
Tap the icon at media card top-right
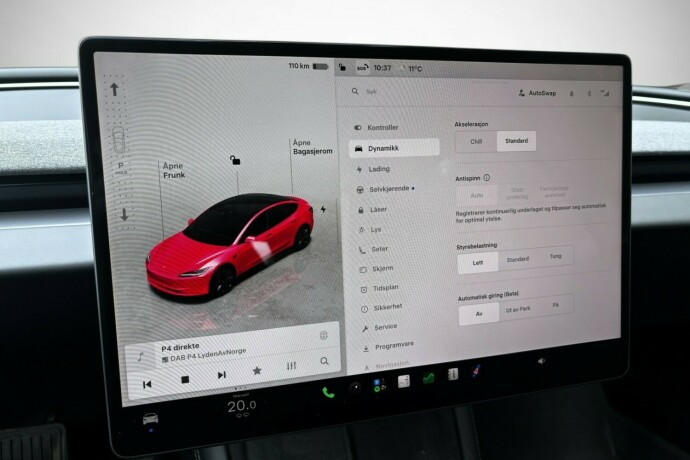click(323, 336)
